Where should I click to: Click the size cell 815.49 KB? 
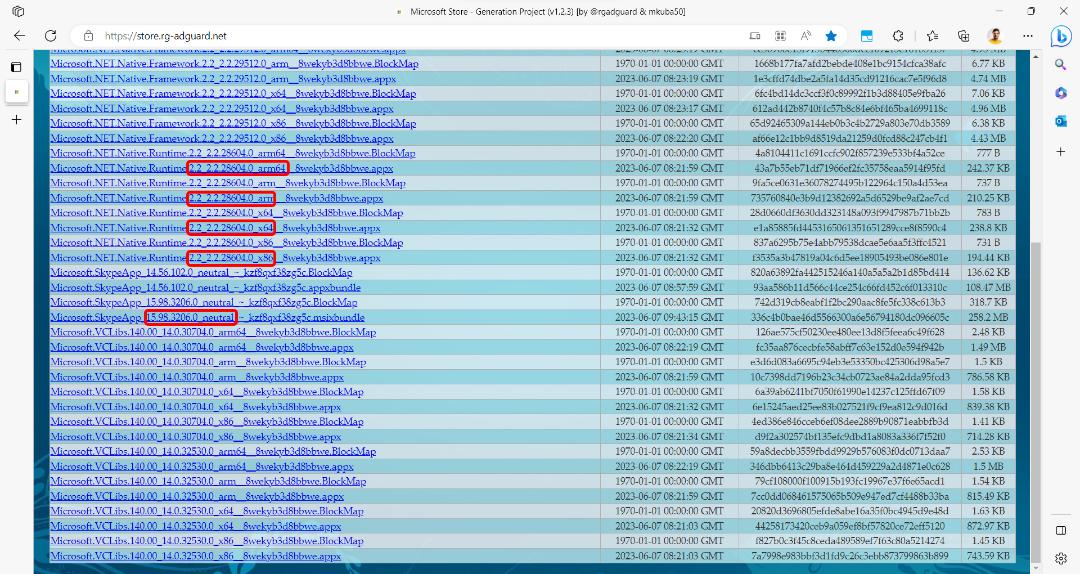pos(988,496)
